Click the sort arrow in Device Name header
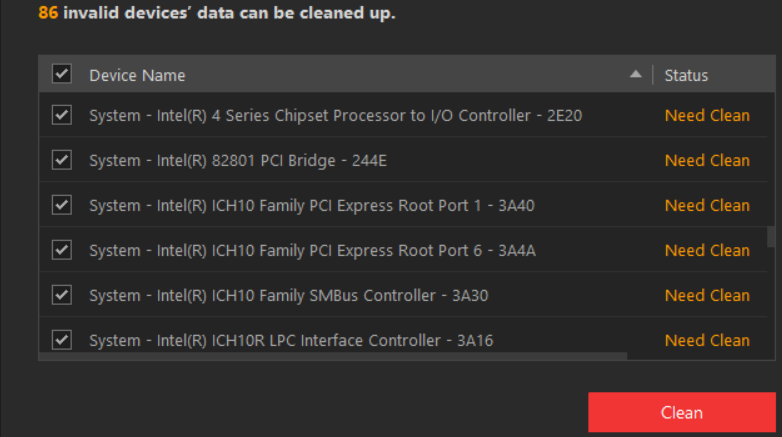The height and width of the screenshot is (437, 782). [x=635, y=75]
